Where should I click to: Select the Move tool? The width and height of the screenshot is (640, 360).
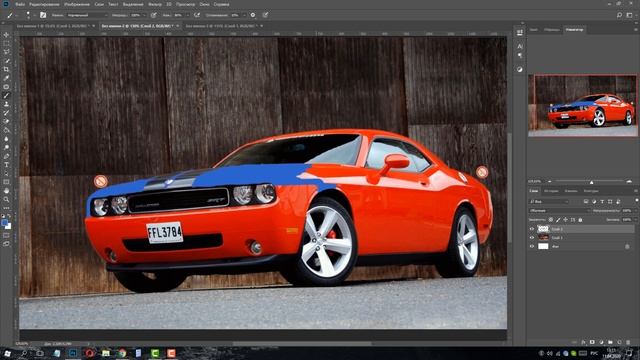(x=6, y=35)
